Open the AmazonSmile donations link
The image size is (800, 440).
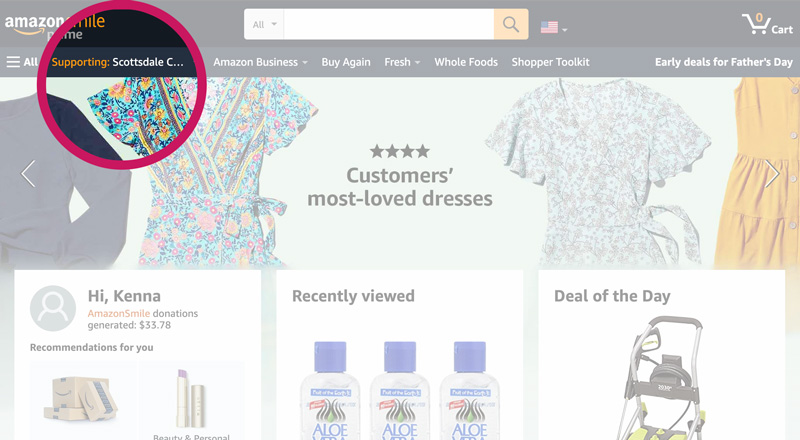118,313
